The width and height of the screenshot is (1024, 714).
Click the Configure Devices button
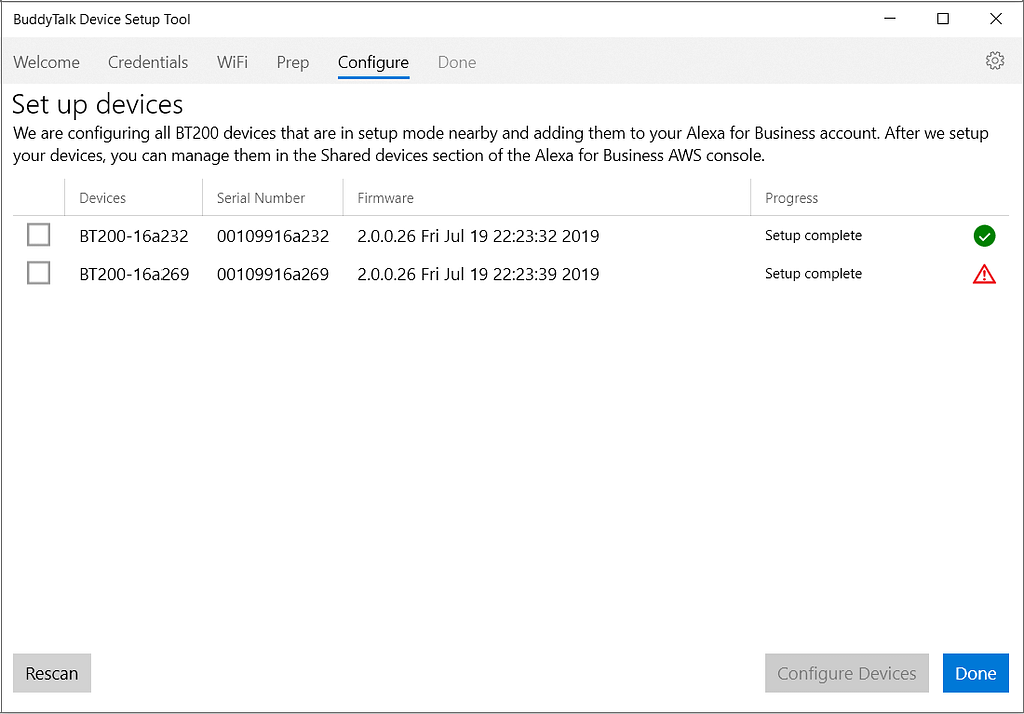(846, 673)
